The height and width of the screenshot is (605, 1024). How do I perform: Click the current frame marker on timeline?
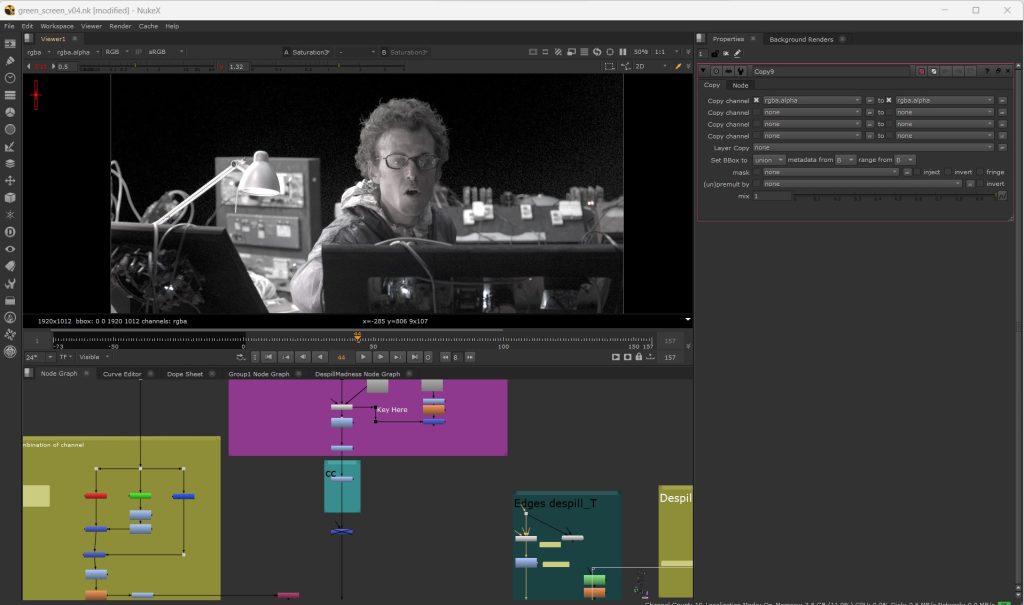coord(357,337)
